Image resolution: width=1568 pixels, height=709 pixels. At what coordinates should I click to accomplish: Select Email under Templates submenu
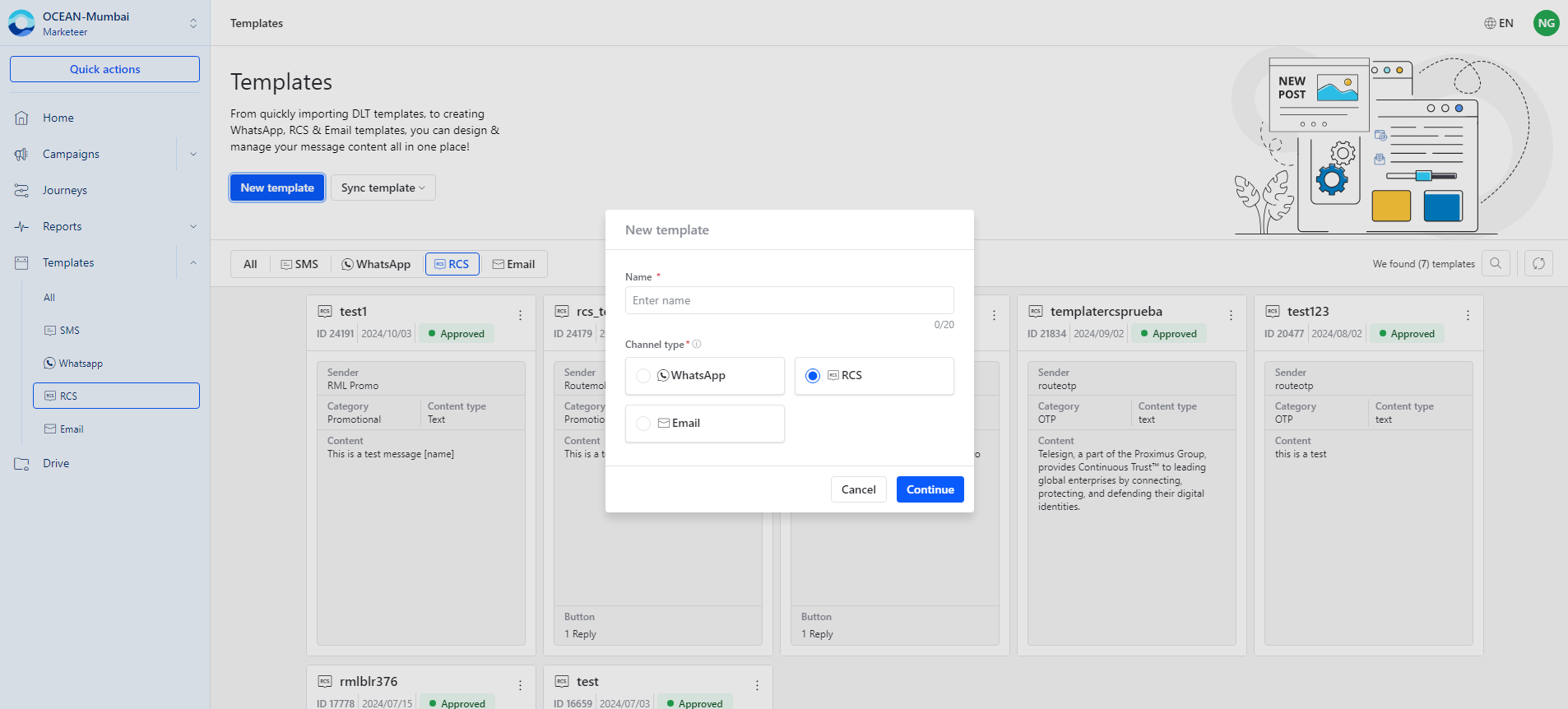click(64, 429)
